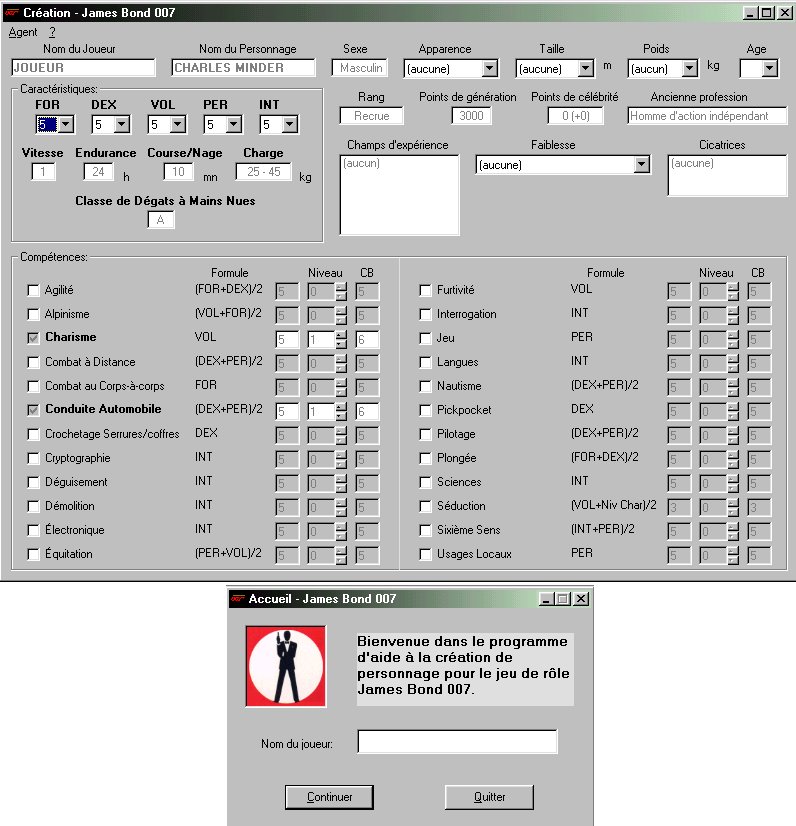Click the Charge value 25 - 45
The image size is (796, 826).
tap(263, 172)
